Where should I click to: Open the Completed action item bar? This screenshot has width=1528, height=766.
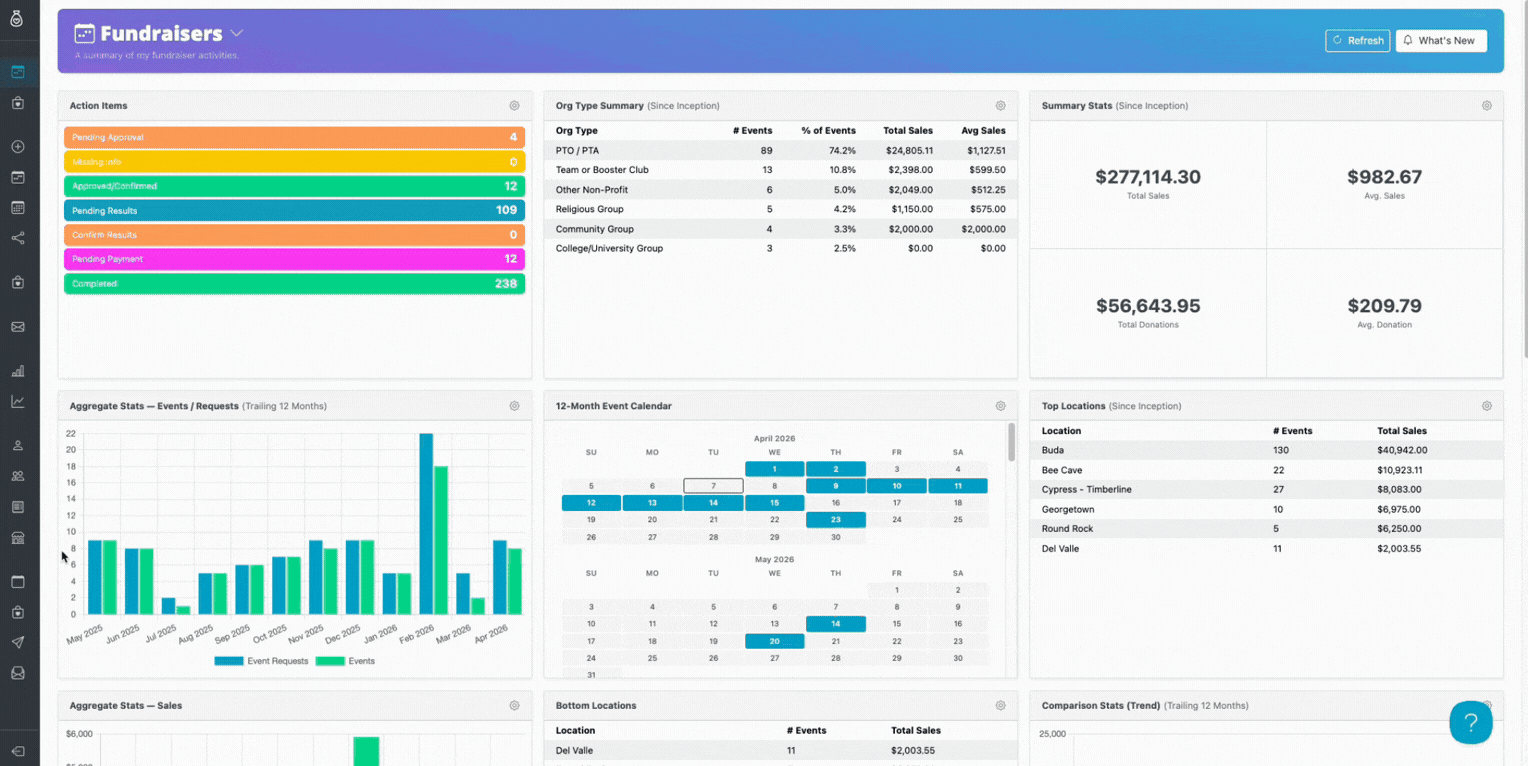coord(294,284)
